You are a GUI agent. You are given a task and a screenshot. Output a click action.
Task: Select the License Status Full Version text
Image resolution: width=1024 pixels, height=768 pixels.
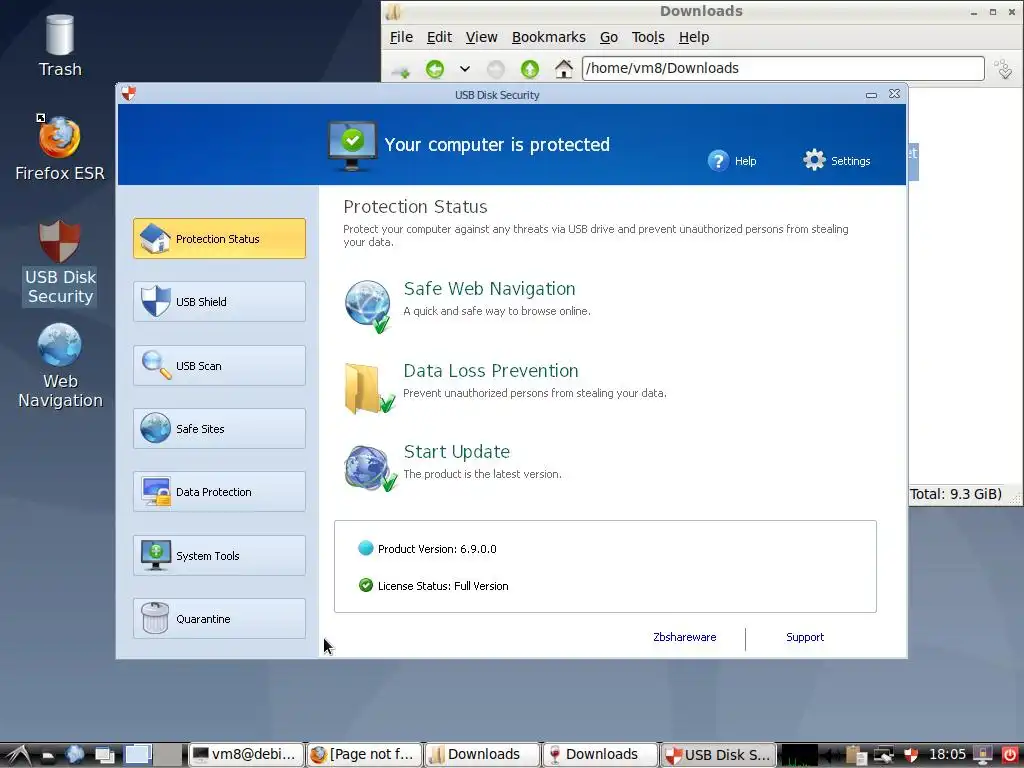coord(443,586)
